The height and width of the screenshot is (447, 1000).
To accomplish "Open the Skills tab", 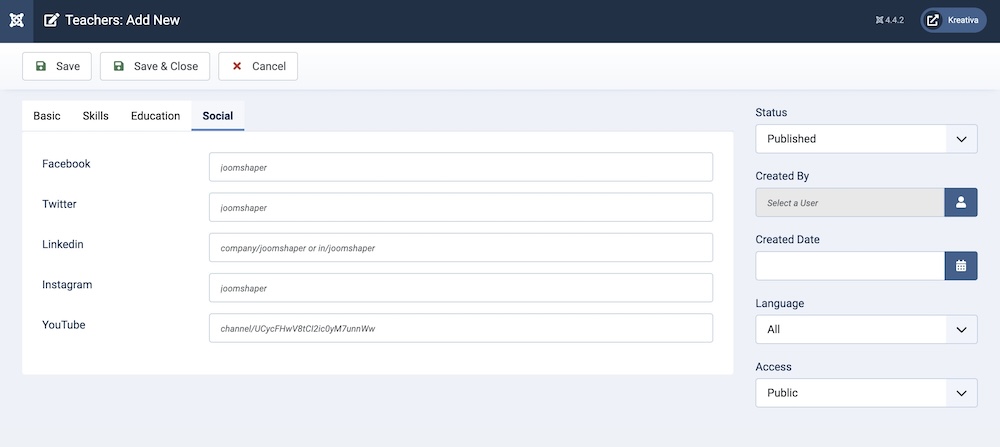I will coord(96,116).
